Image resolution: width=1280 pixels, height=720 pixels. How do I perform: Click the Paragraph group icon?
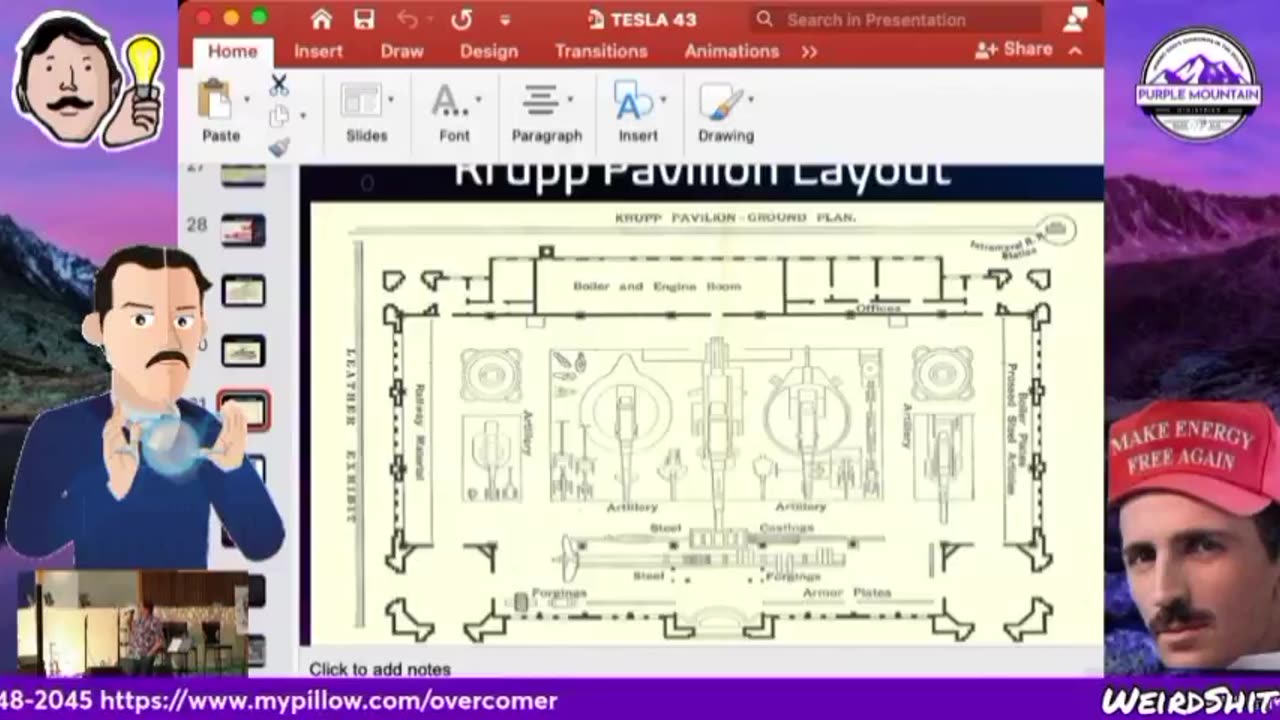point(541,101)
